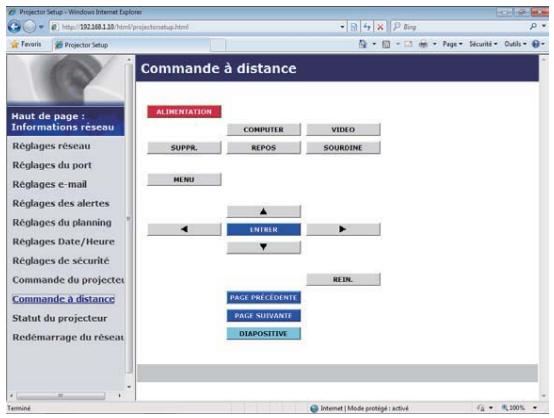Open the search provider dropdown arrow
The image size is (554, 418).
click(544, 26)
